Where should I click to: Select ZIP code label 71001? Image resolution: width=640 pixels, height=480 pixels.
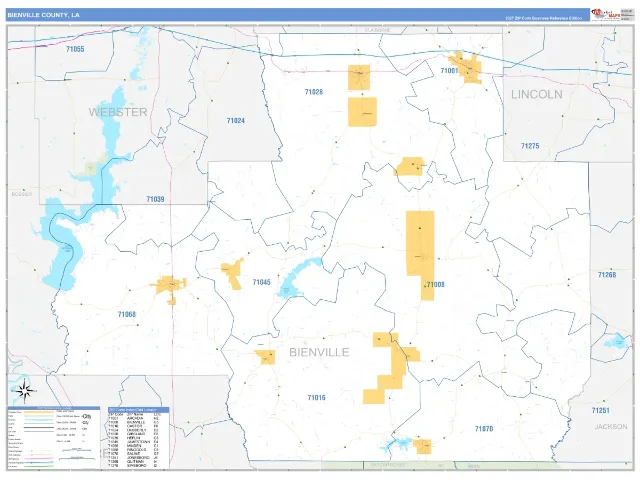[x=449, y=71]
